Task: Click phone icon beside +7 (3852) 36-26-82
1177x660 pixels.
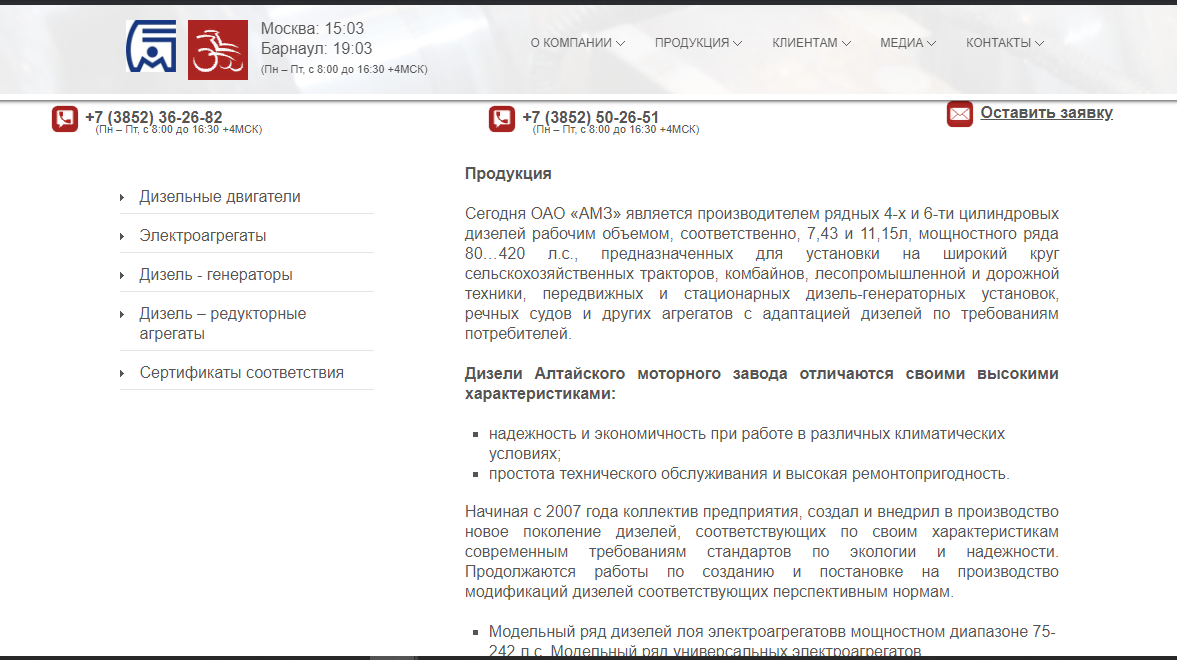Action: (x=65, y=119)
